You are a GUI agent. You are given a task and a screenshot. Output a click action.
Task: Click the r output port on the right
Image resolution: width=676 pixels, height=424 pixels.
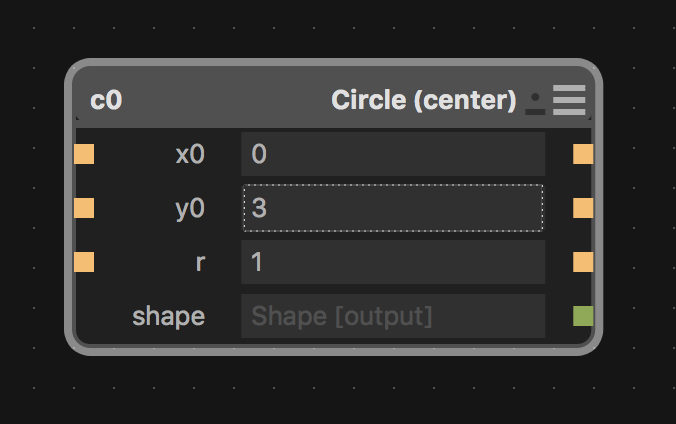coord(583,262)
